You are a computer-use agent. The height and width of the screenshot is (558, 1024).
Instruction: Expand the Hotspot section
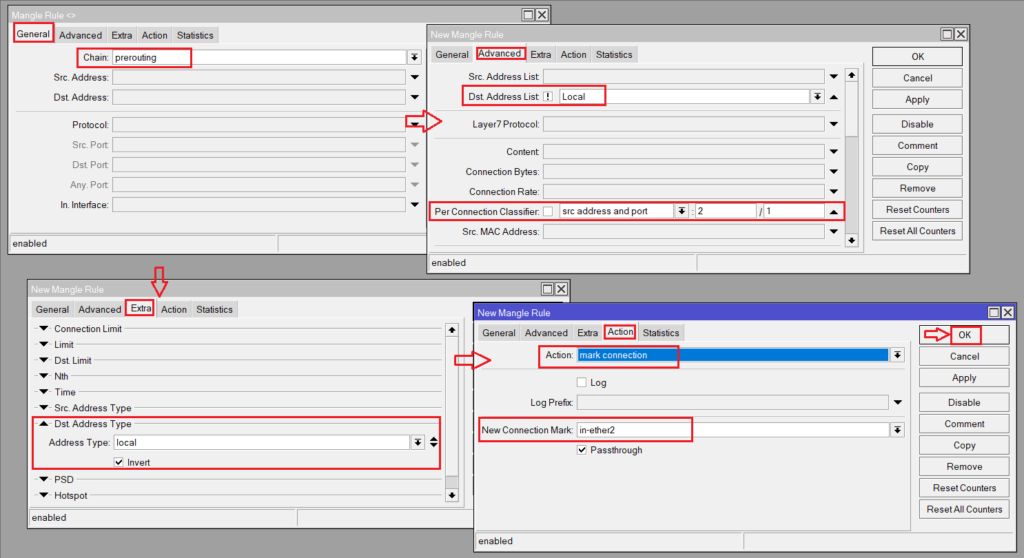[x=43, y=495]
